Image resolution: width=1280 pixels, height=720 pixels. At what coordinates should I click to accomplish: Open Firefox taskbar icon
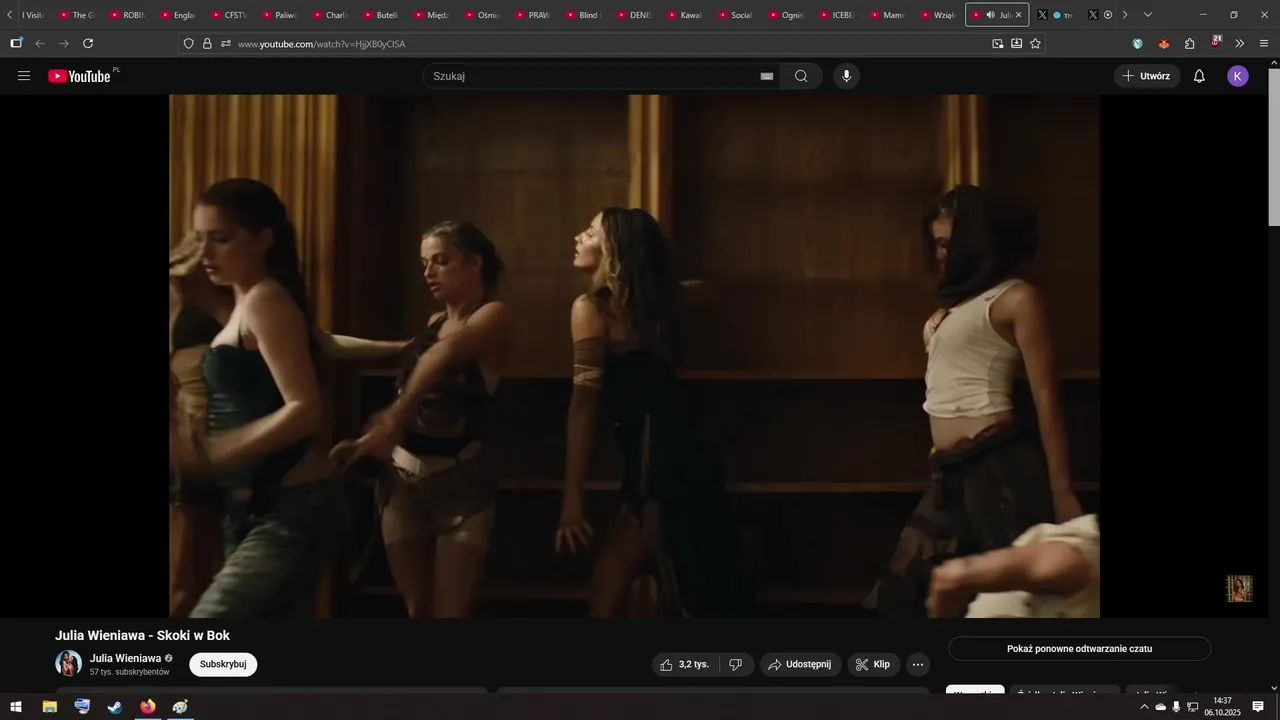(x=148, y=707)
